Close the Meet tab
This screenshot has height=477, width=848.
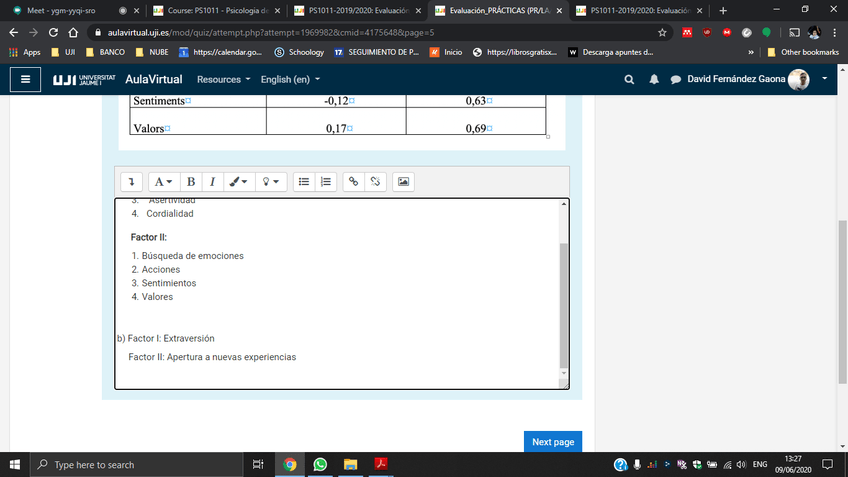(136, 10)
